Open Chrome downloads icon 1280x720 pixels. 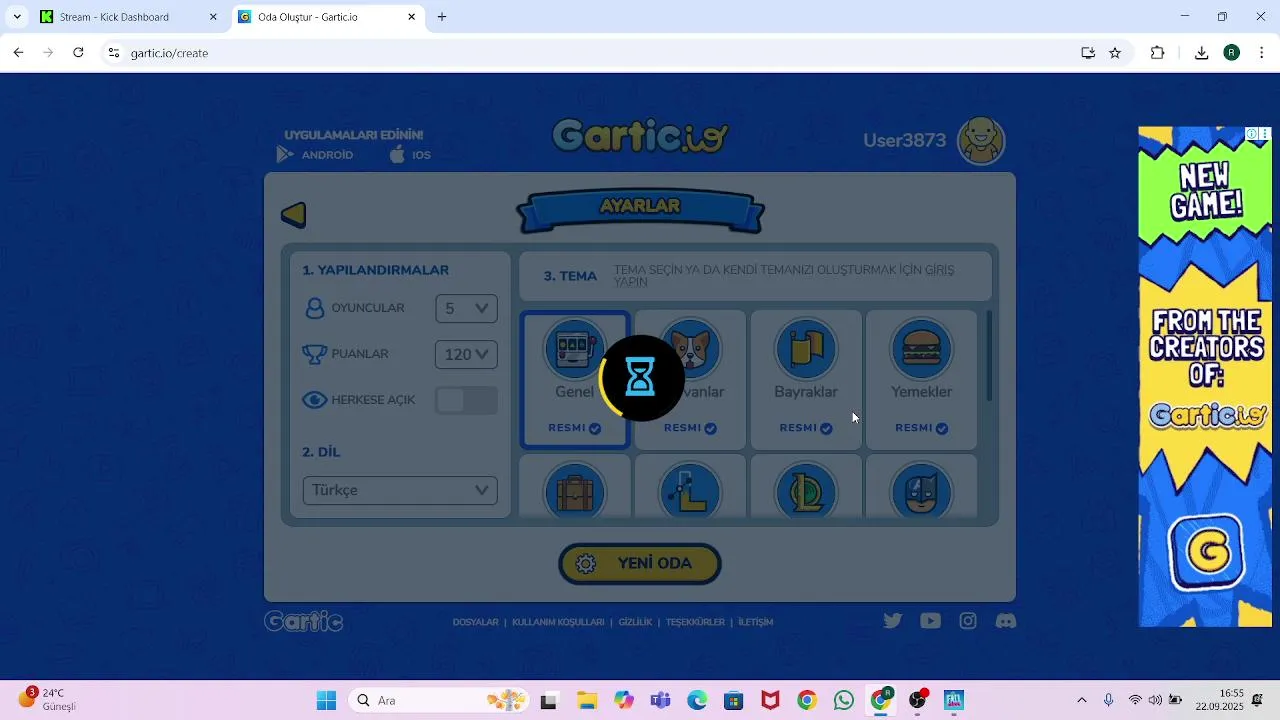point(1202,53)
